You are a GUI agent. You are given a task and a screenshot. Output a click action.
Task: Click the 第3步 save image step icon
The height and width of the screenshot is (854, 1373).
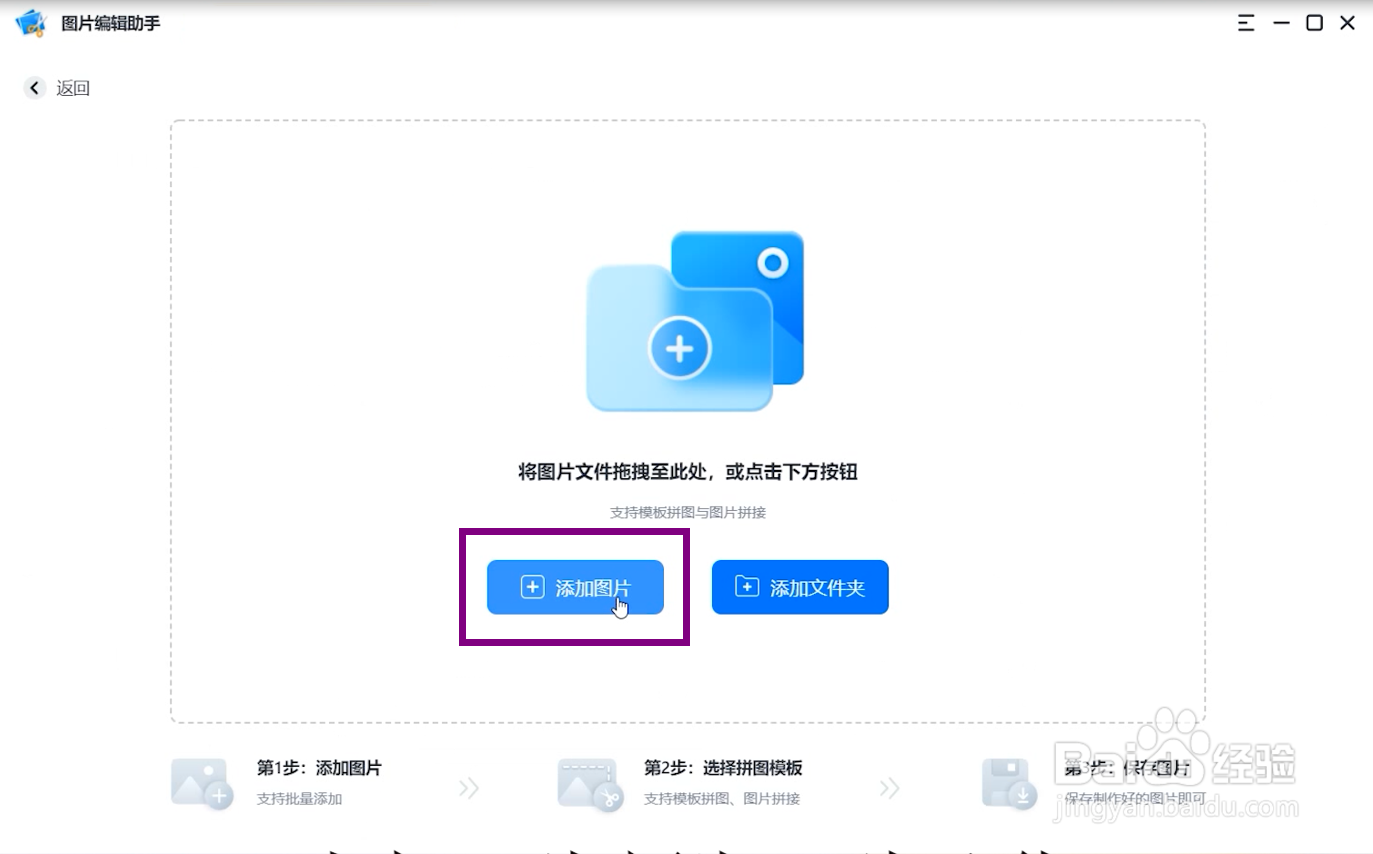(1009, 783)
